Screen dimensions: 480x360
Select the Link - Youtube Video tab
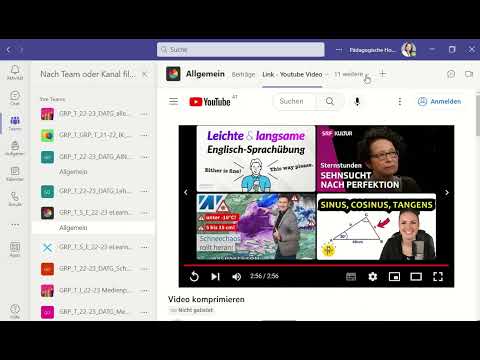(x=292, y=74)
